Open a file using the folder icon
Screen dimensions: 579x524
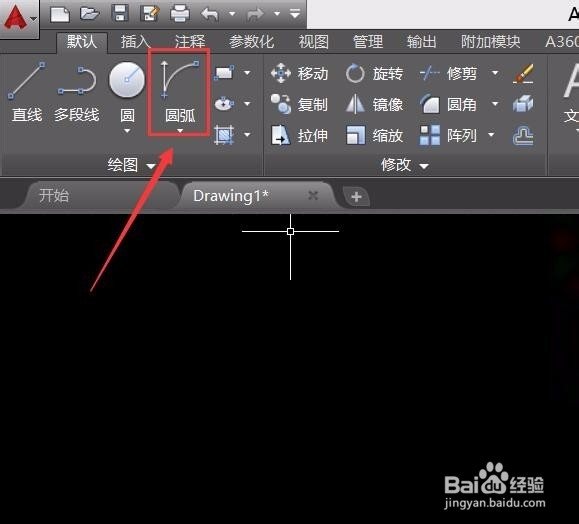(x=90, y=14)
